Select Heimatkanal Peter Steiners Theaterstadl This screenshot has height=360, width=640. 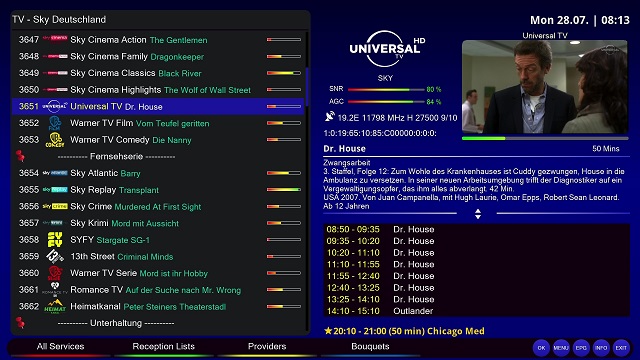point(158,306)
